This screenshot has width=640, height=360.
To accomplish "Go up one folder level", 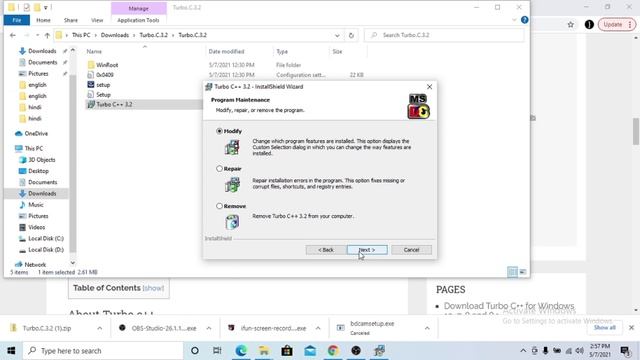I will click(x=47, y=36).
